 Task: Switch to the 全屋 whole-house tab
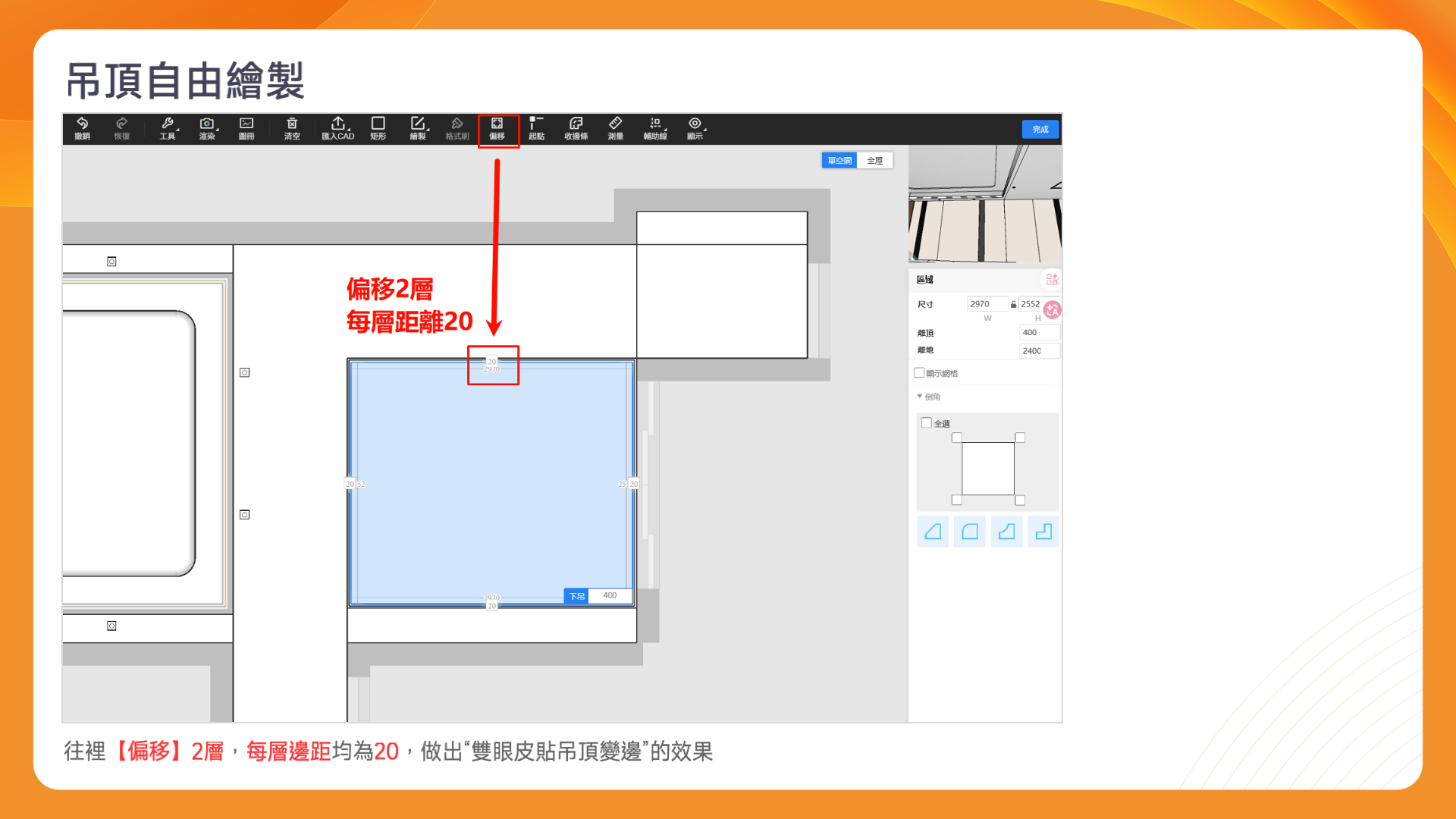874,161
